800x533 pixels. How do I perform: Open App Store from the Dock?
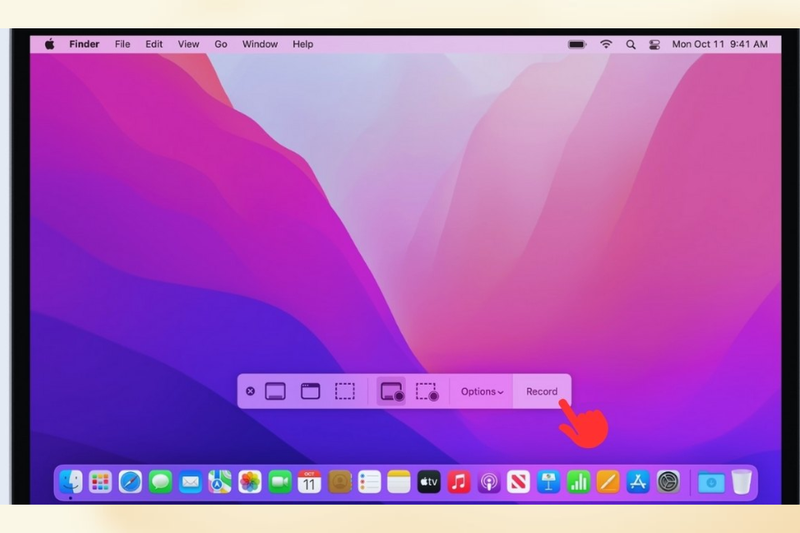638,482
